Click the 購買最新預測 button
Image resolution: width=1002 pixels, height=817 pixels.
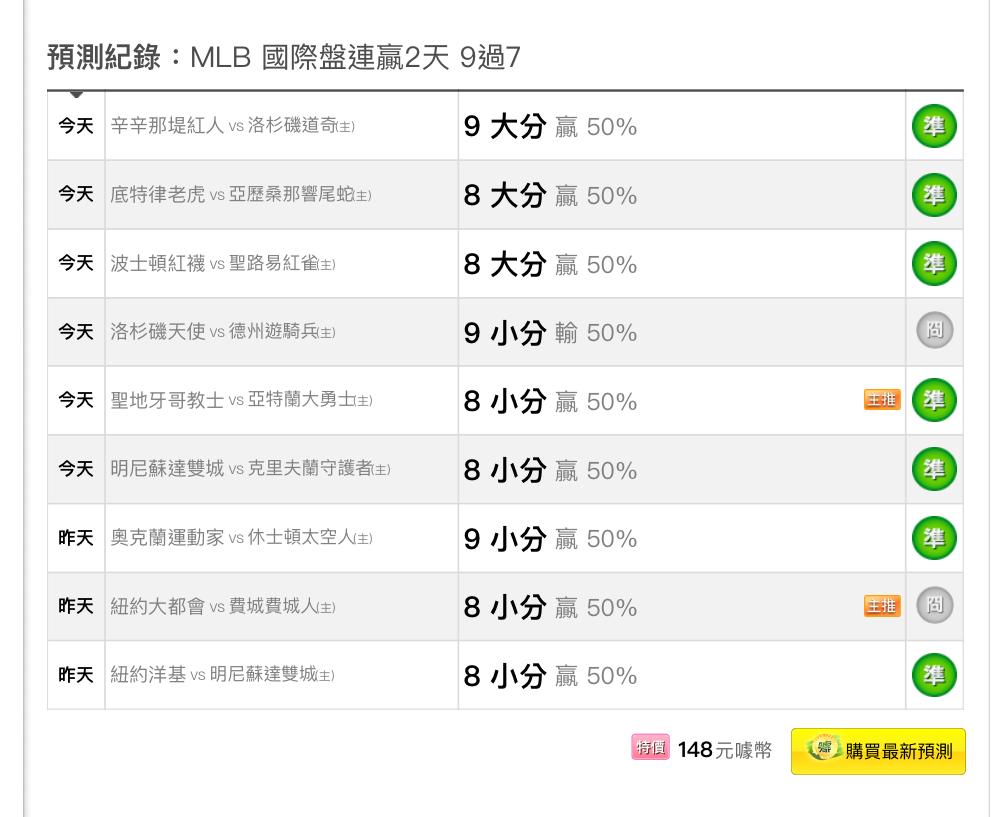pos(878,751)
